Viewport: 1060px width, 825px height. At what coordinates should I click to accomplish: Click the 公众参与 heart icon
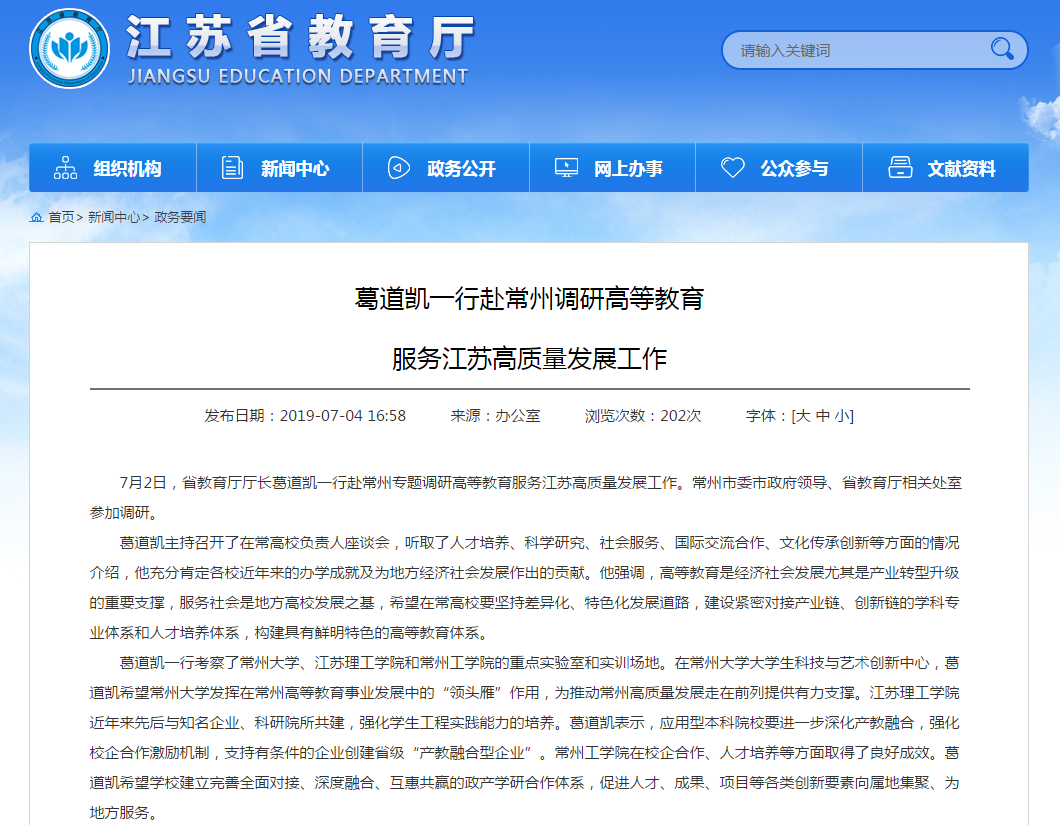(x=733, y=168)
